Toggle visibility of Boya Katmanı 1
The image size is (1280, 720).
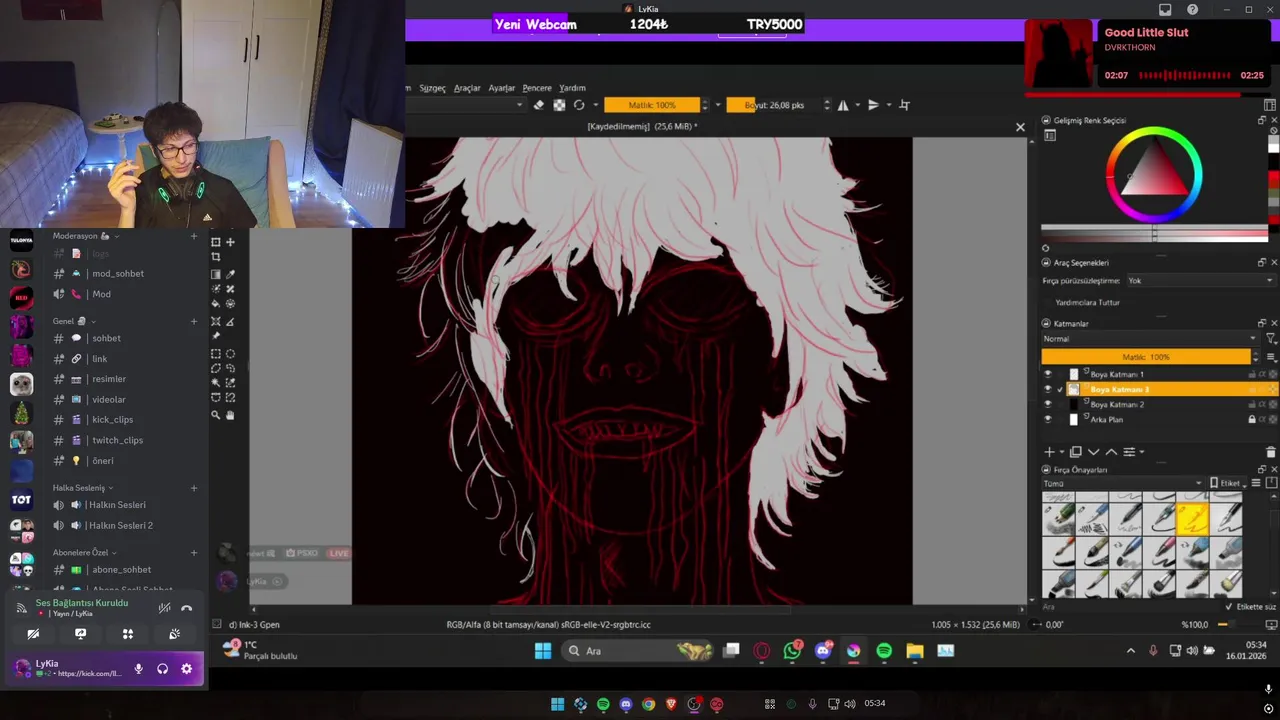click(x=1048, y=374)
